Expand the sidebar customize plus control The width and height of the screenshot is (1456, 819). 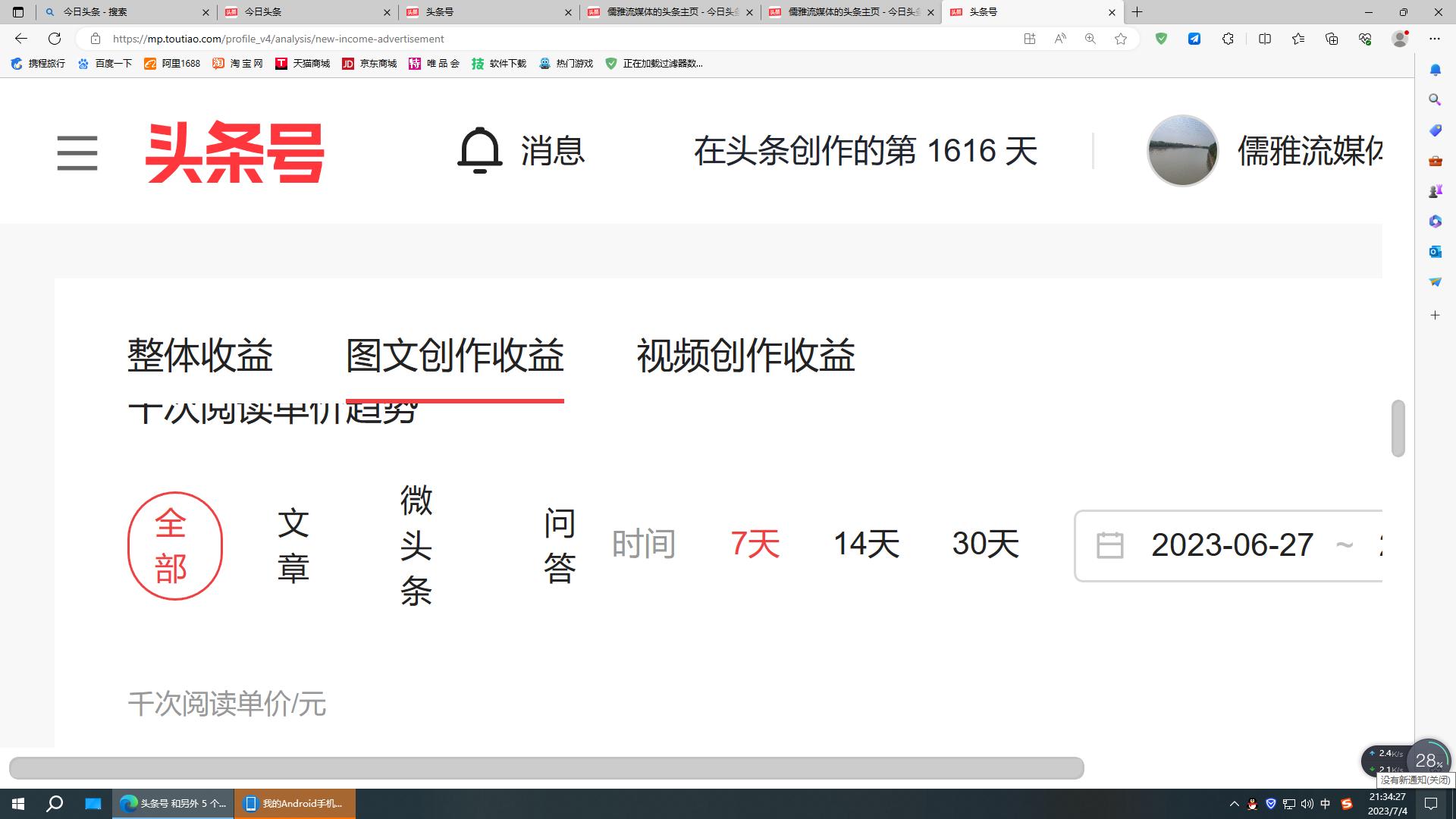click(x=1435, y=315)
